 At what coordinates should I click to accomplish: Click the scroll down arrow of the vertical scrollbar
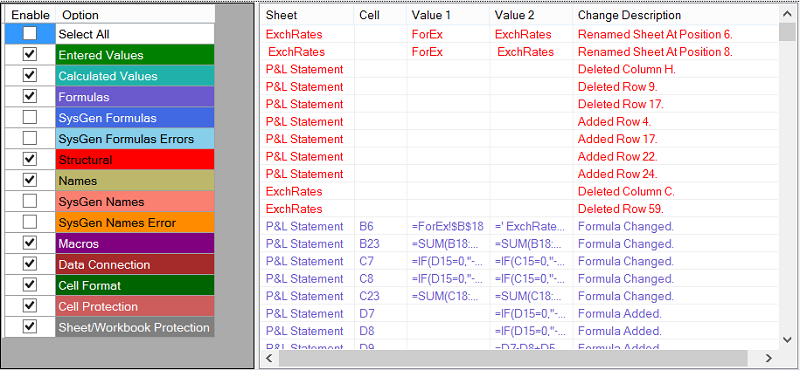pos(786,339)
